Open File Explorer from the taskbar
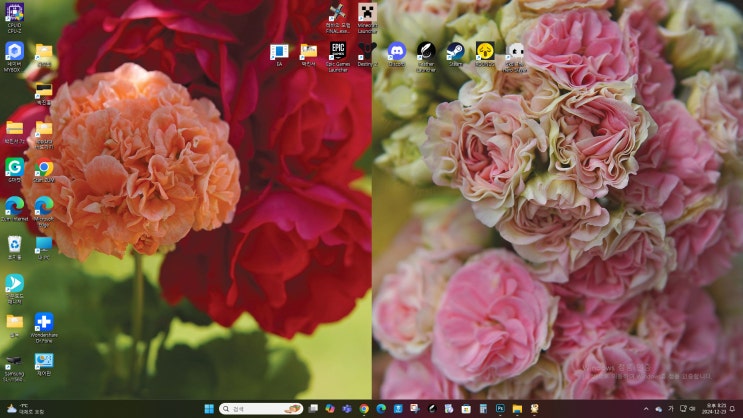 tap(517, 409)
